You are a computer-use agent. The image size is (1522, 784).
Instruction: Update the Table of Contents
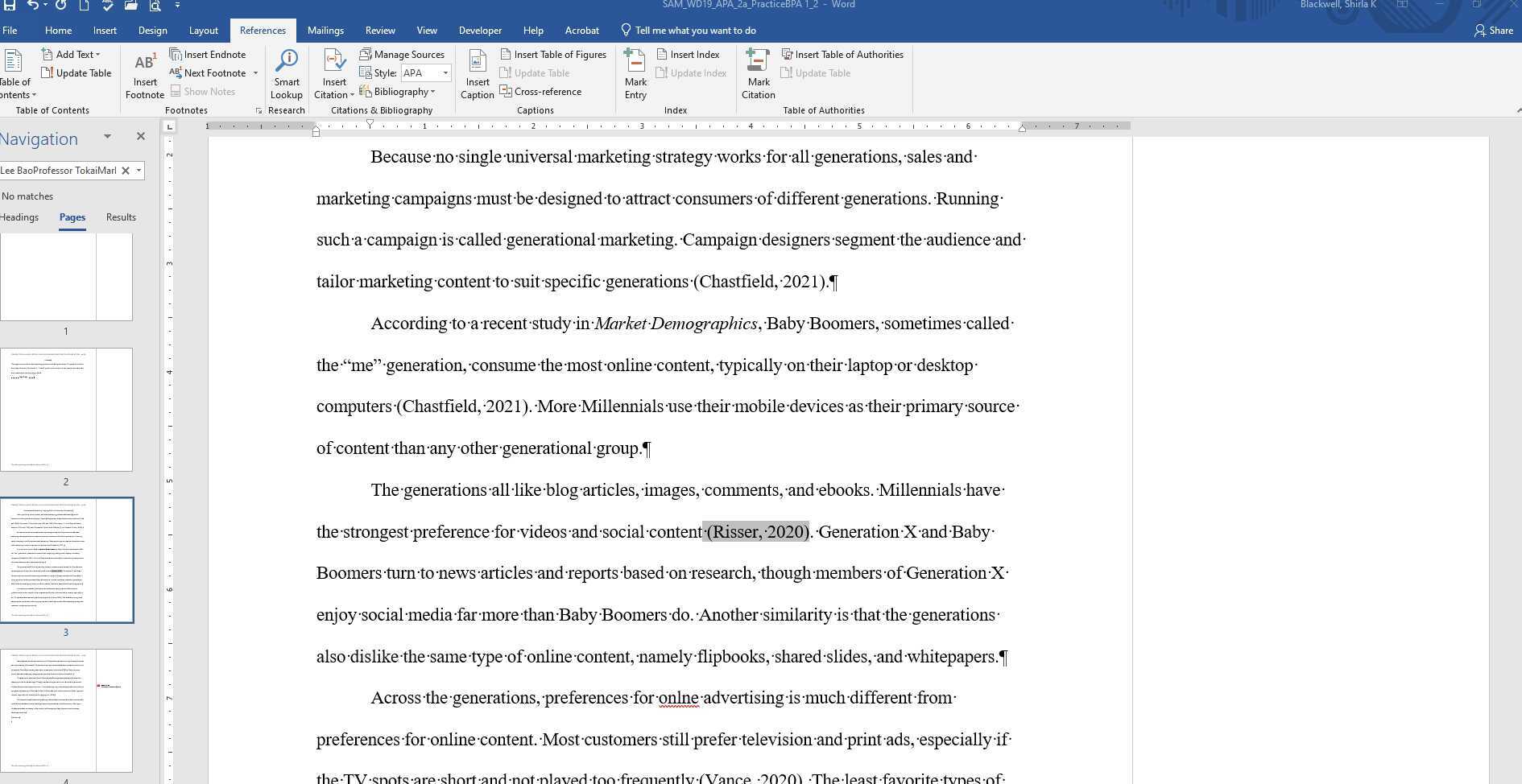click(77, 72)
